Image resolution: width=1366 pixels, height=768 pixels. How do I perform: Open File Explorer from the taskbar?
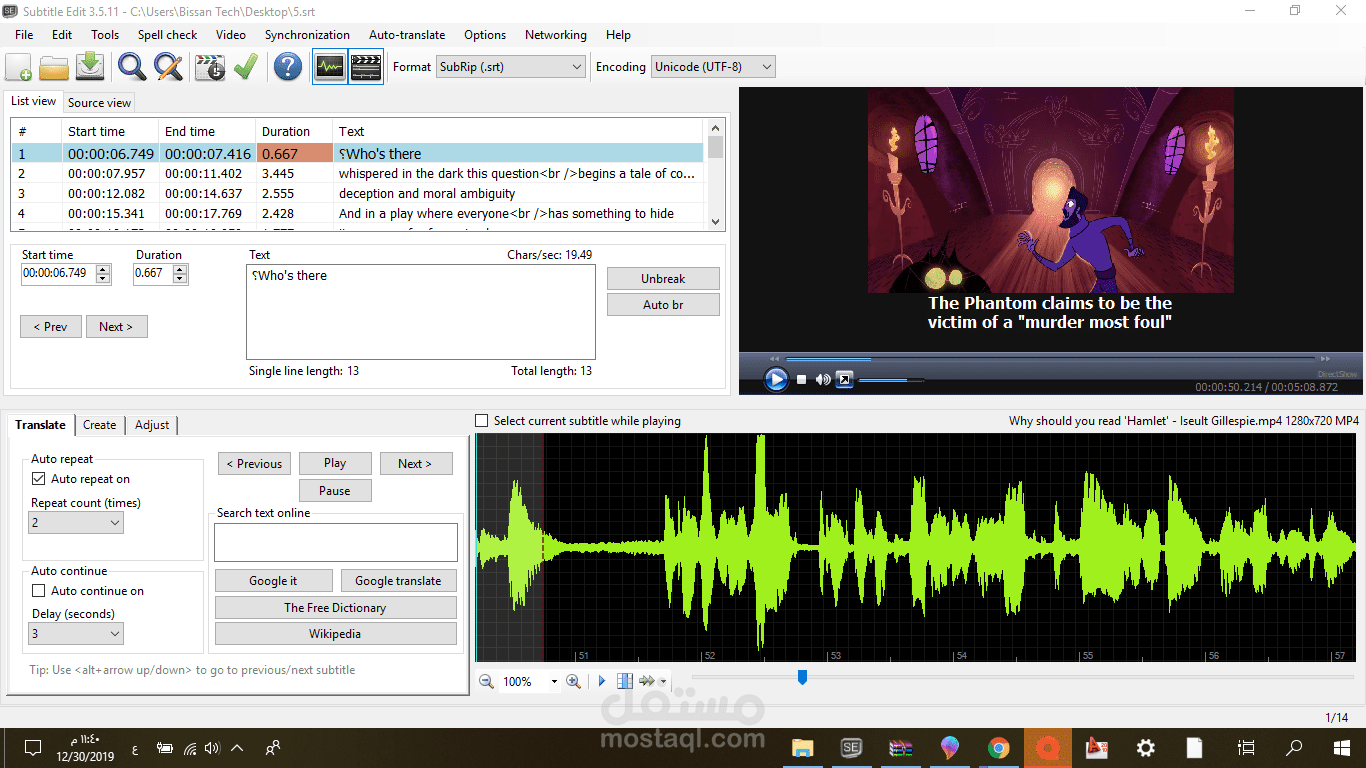802,747
